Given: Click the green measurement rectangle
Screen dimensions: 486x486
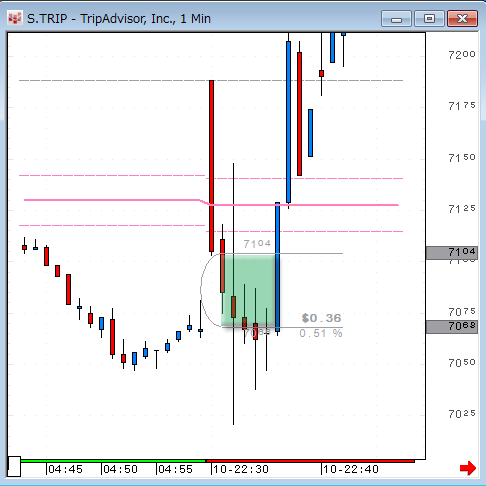Looking at the screenshot, I should pyautogui.click(x=249, y=290).
